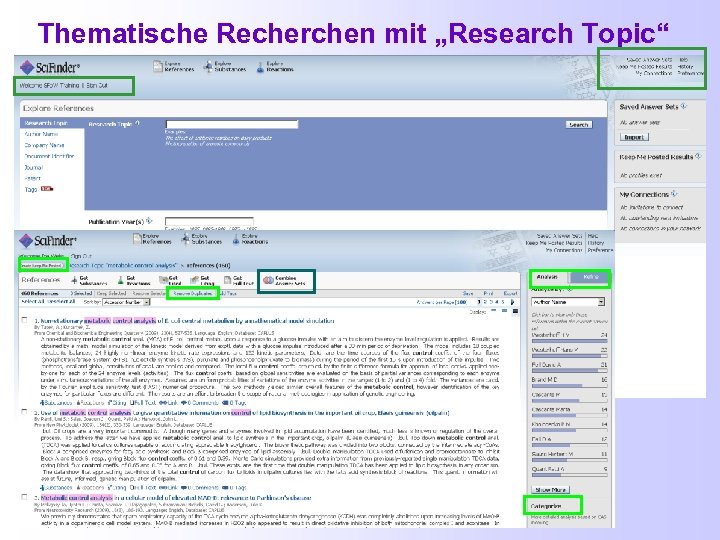720x540 pixels.
Task: Click the Categorize link
Action: pyautogui.click(x=546, y=506)
